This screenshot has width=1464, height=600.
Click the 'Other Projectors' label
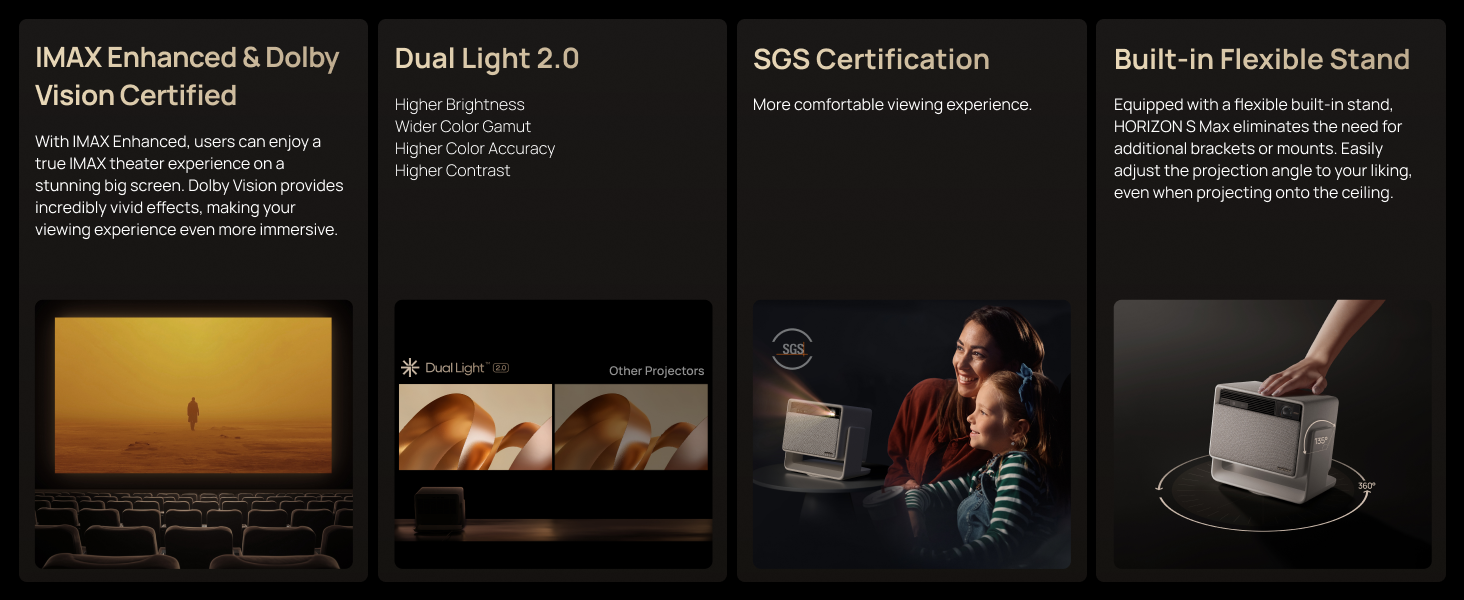coord(657,371)
